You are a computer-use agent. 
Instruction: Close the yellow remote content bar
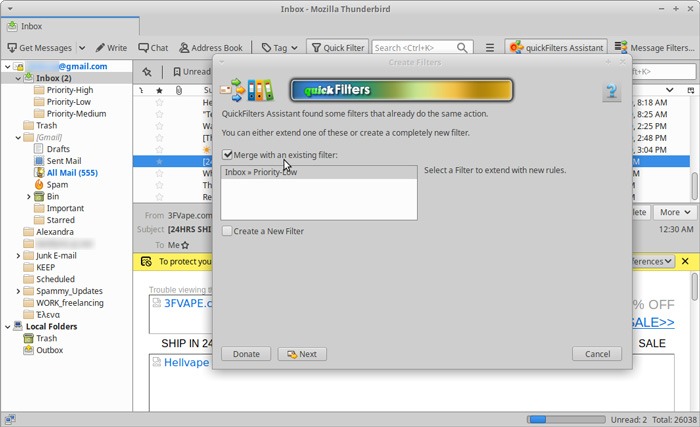pyautogui.click(x=685, y=261)
